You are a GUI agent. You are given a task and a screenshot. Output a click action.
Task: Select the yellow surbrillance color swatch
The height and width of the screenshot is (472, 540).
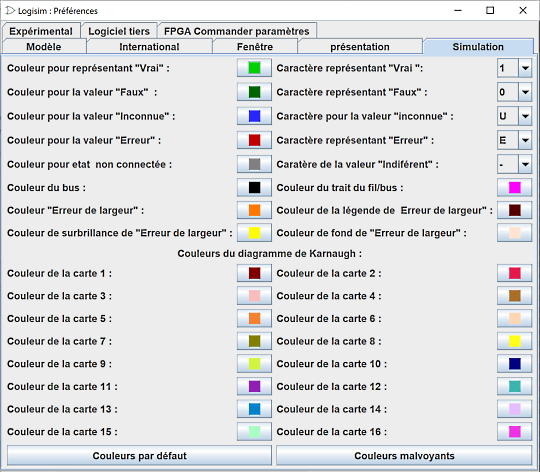click(254, 233)
